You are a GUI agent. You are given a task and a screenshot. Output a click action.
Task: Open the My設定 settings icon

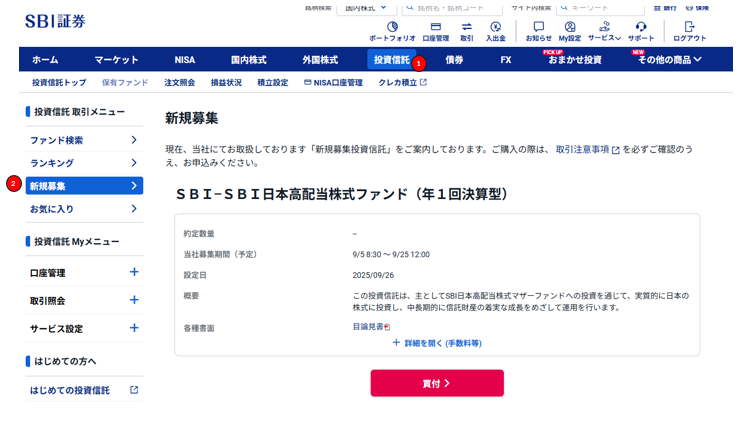tap(569, 28)
